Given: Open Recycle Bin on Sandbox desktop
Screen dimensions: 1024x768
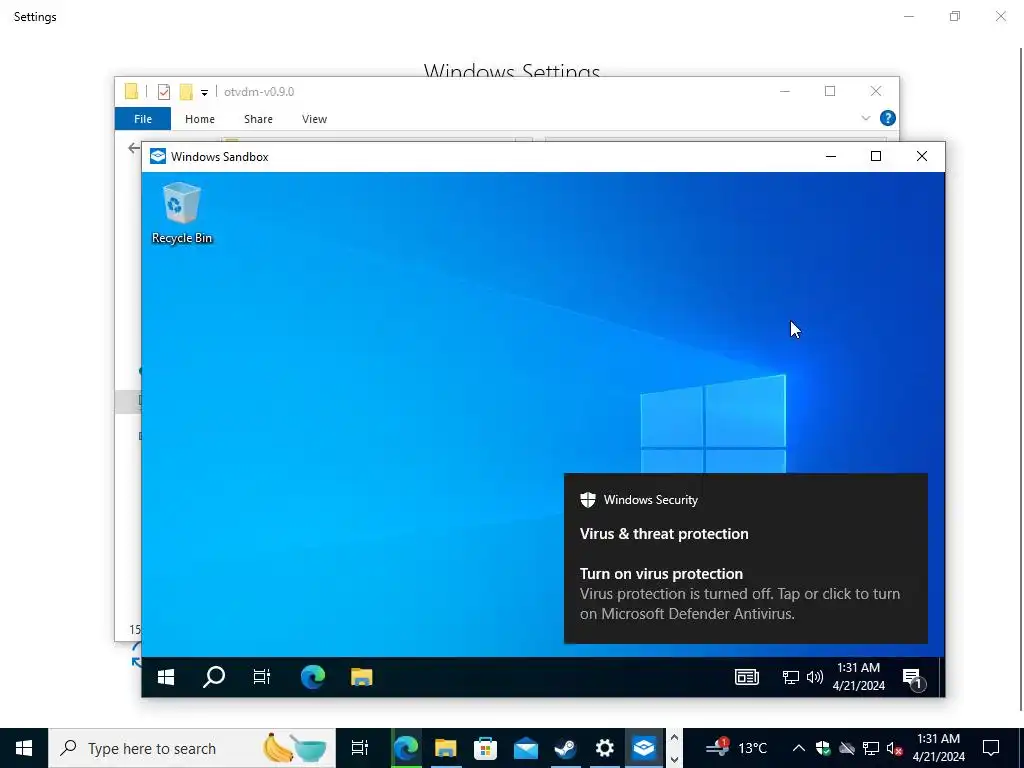Looking at the screenshot, I should click(x=182, y=213).
